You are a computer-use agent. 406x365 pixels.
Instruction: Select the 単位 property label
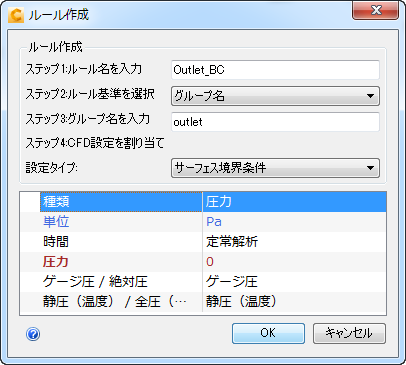(x=56, y=222)
